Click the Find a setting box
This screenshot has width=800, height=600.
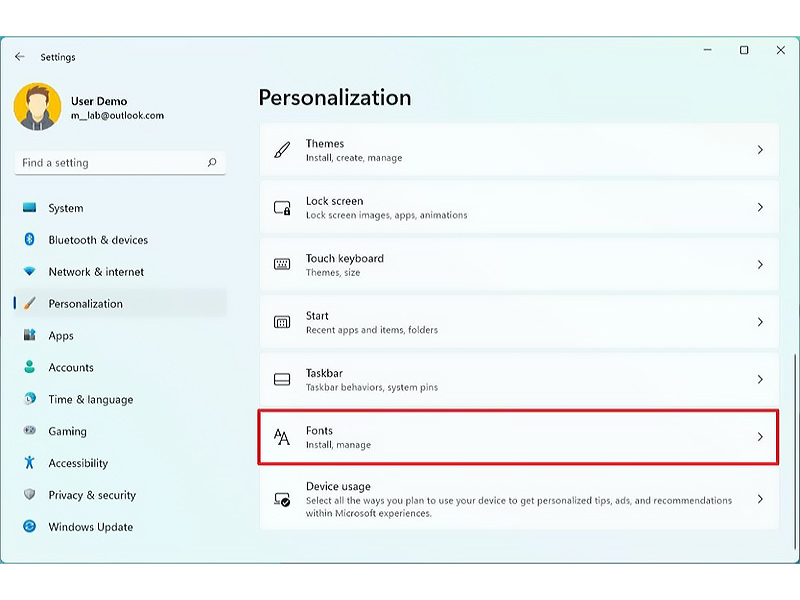[120, 163]
